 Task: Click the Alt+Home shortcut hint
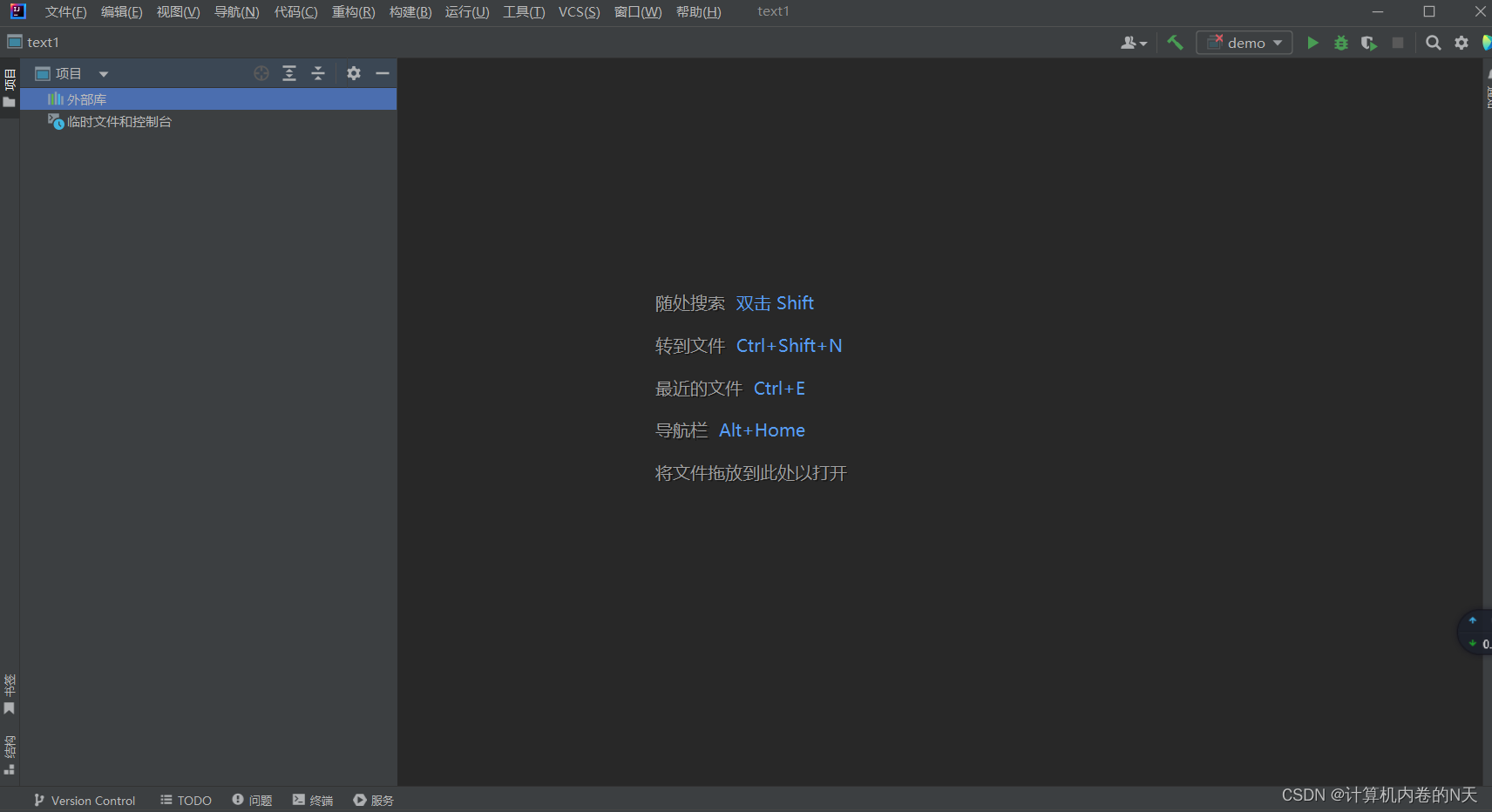click(x=762, y=430)
